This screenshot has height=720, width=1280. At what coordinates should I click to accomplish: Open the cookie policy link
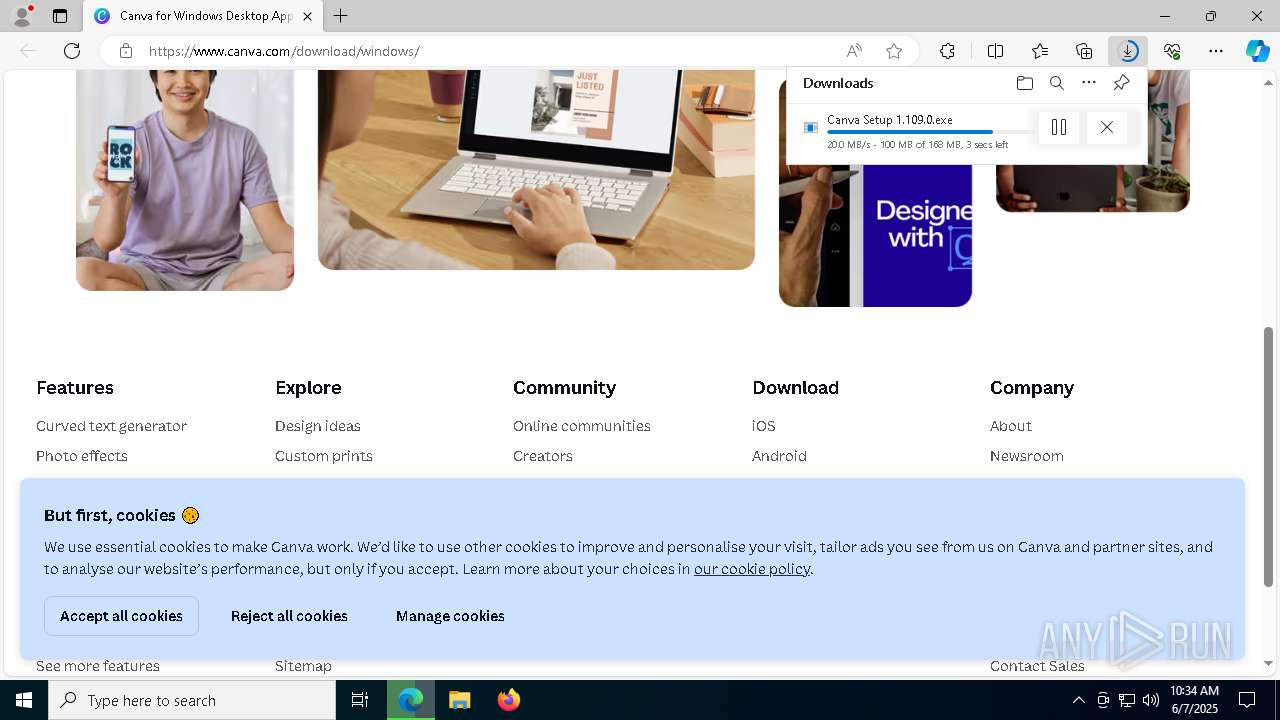[x=752, y=569]
